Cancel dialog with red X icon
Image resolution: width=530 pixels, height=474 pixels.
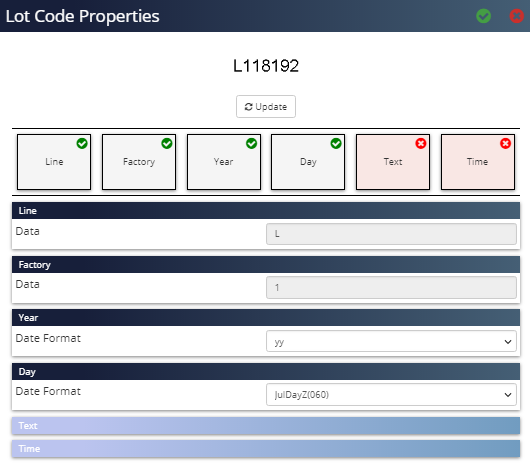click(x=516, y=16)
